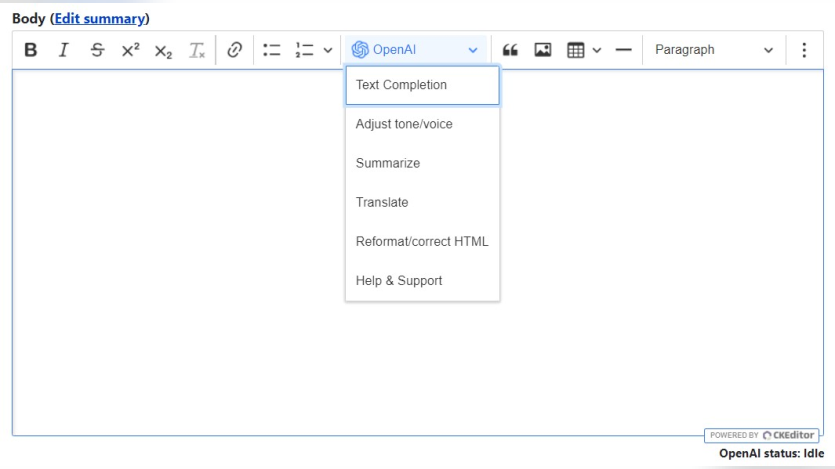Insert a link with the link icon
This screenshot has width=835, height=469.
coord(234,50)
